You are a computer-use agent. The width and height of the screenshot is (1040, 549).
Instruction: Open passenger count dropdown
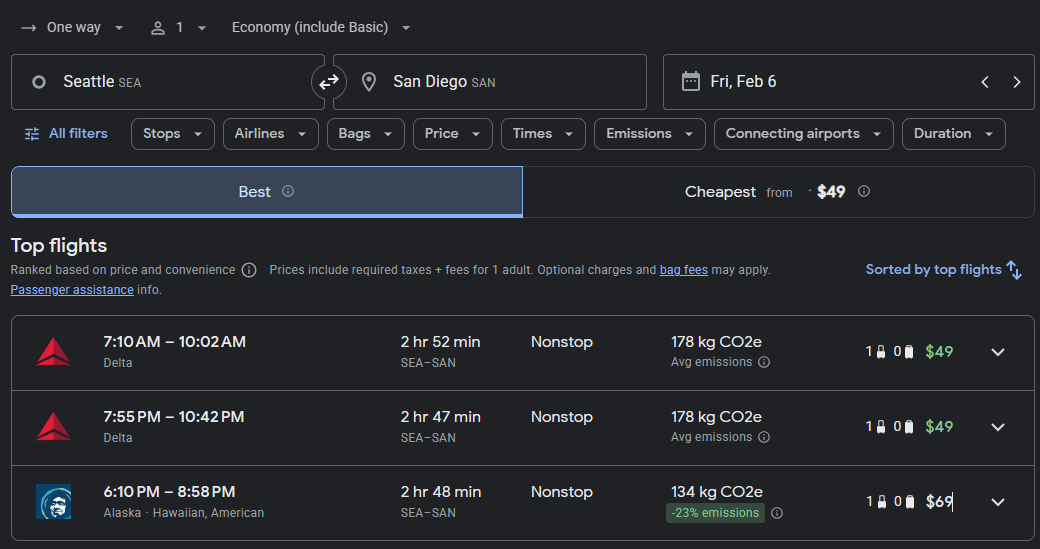coord(179,27)
